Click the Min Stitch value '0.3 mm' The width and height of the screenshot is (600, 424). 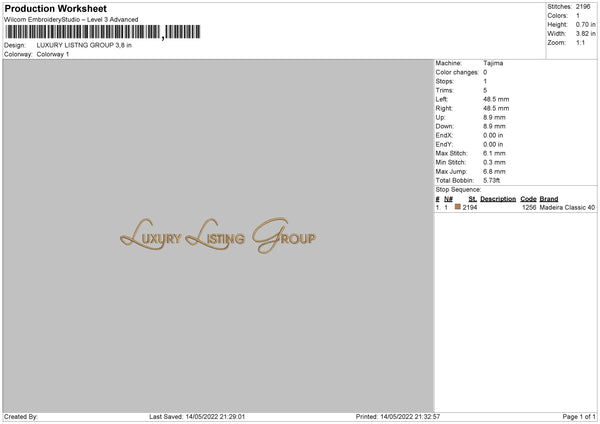[x=494, y=162]
